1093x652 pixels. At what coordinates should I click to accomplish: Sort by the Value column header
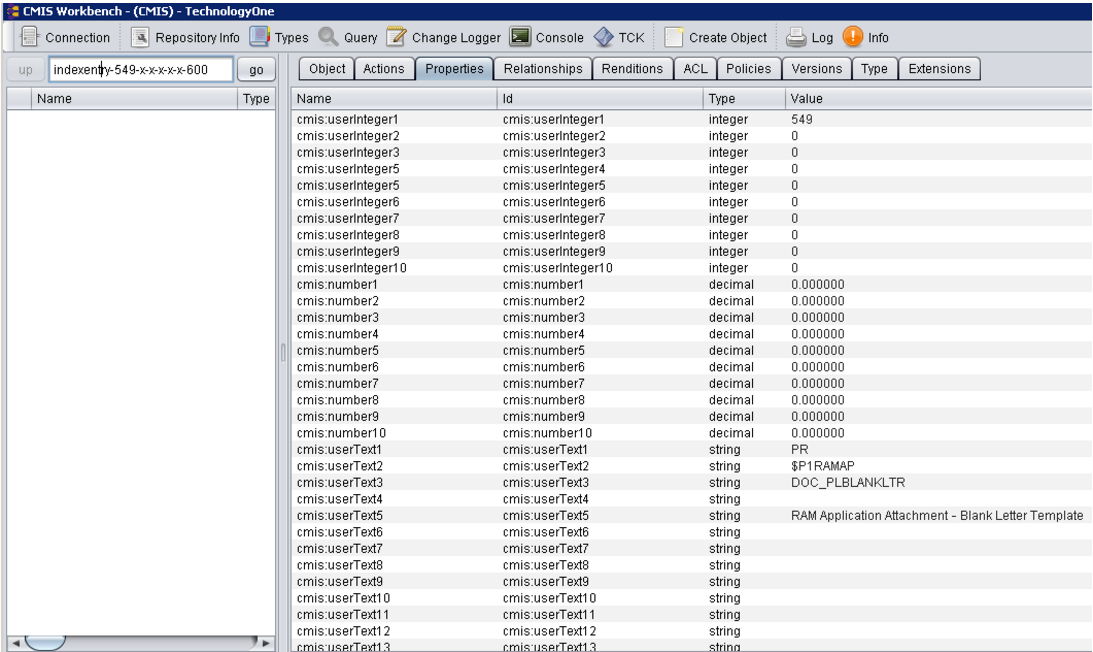(x=938, y=98)
